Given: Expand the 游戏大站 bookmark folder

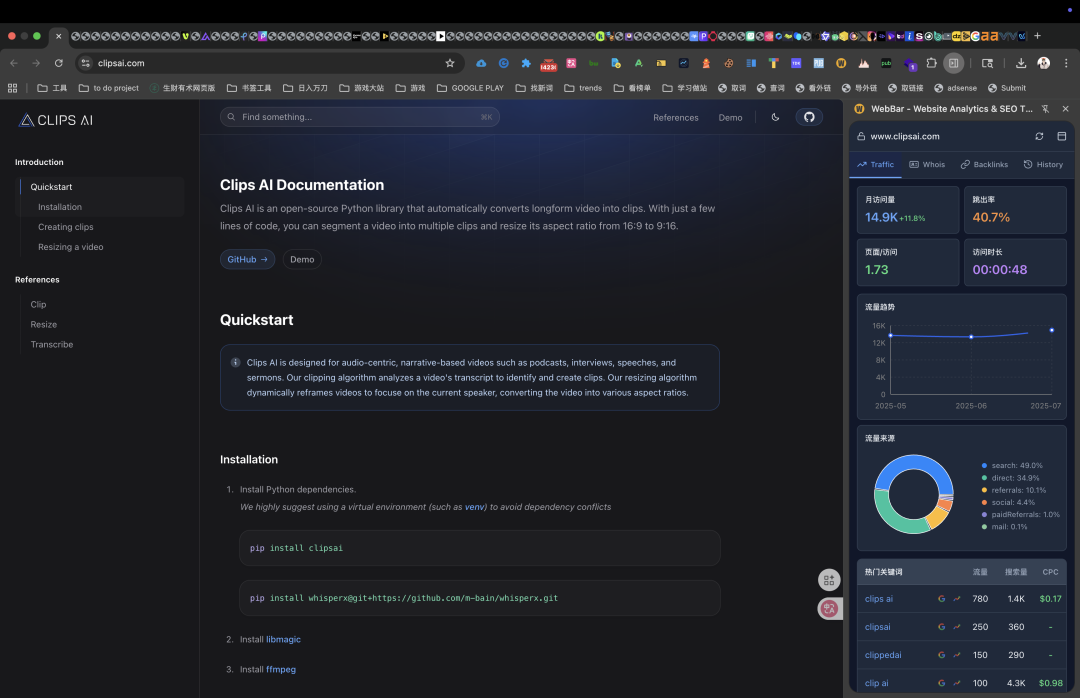Looking at the screenshot, I should coord(362,88).
